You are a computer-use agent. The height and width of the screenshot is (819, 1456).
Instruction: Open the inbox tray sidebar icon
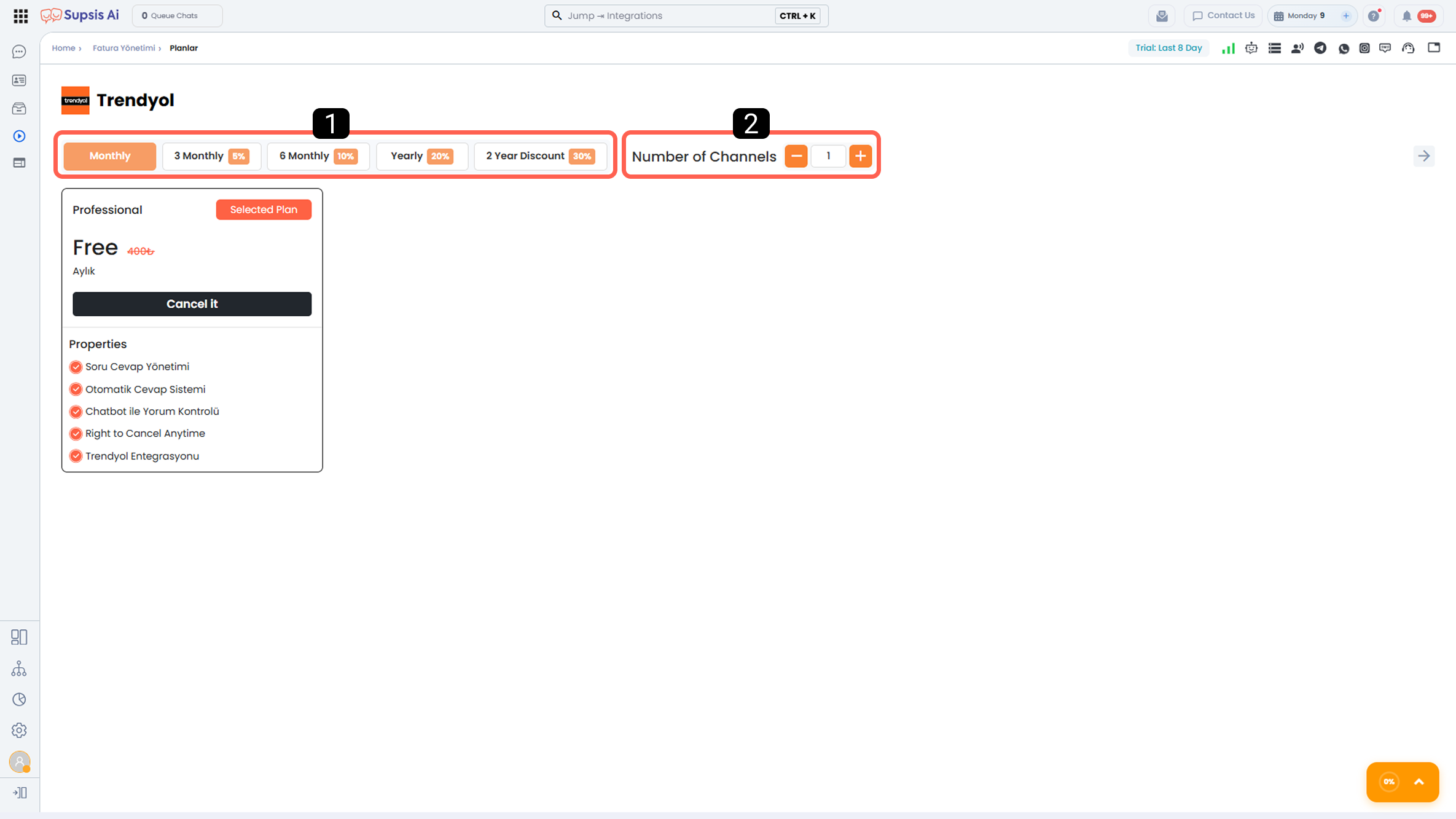click(x=19, y=109)
